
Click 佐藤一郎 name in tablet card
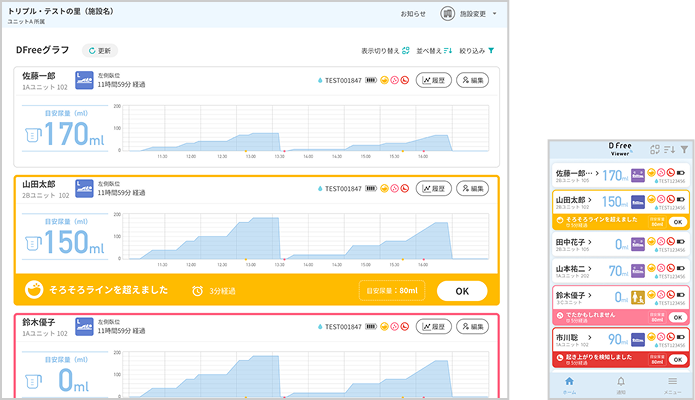tap(39, 76)
